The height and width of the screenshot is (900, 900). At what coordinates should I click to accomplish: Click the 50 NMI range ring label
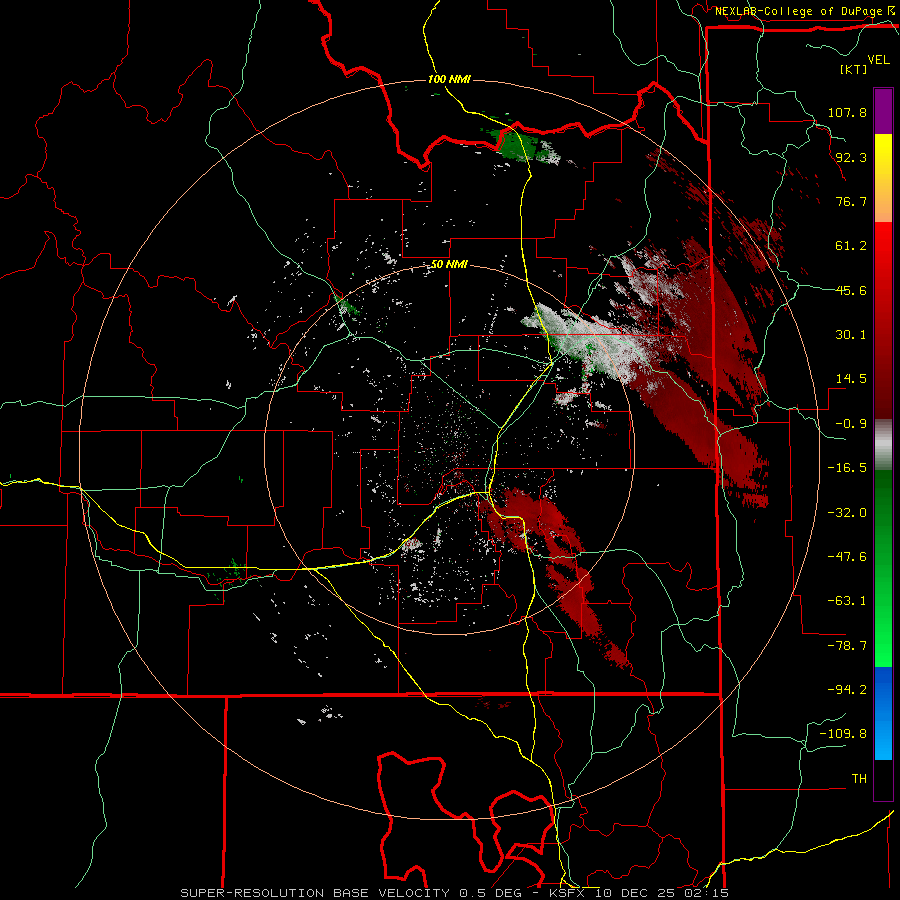[x=449, y=265]
